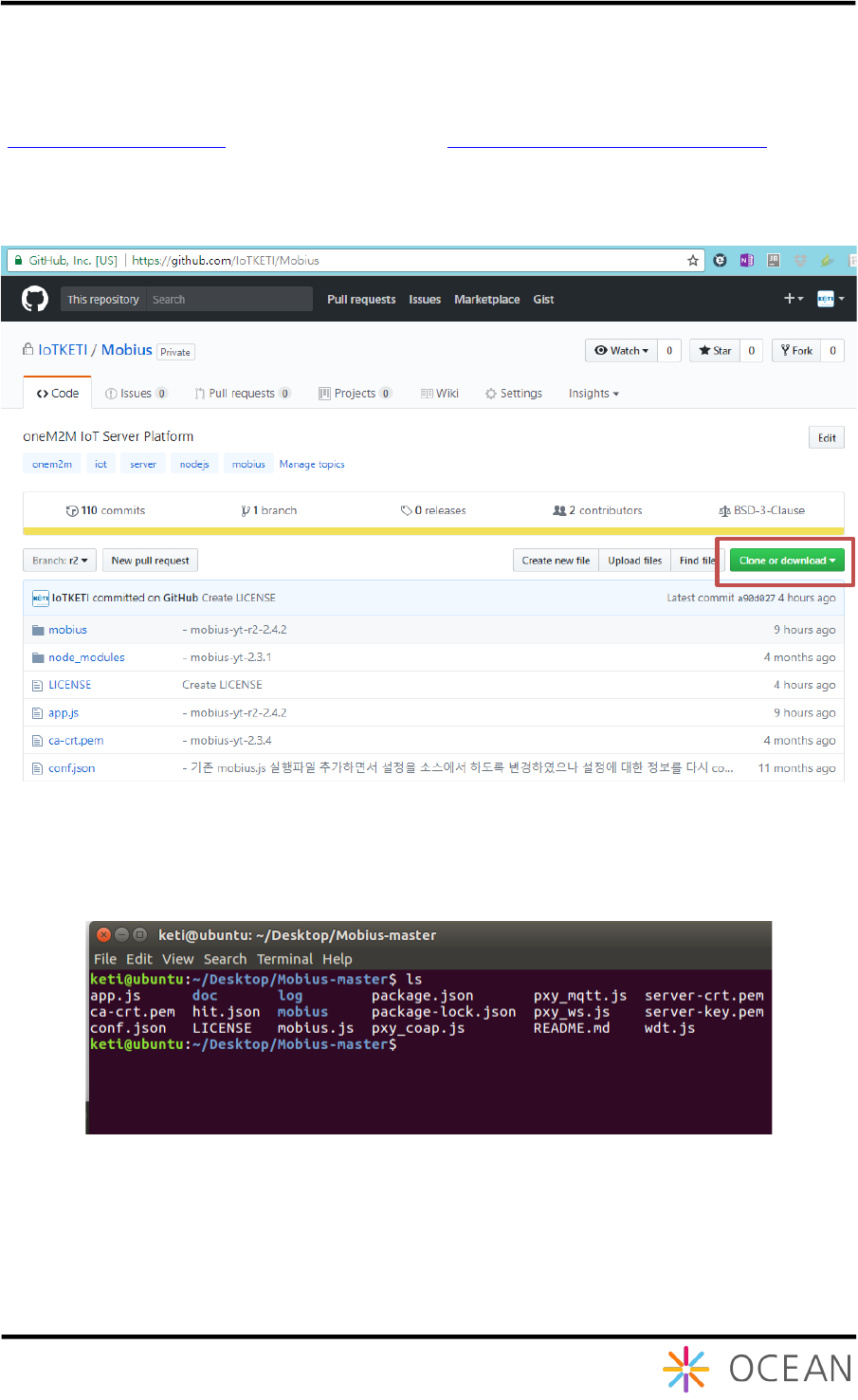Switch to the Code tab

click(x=58, y=394)
